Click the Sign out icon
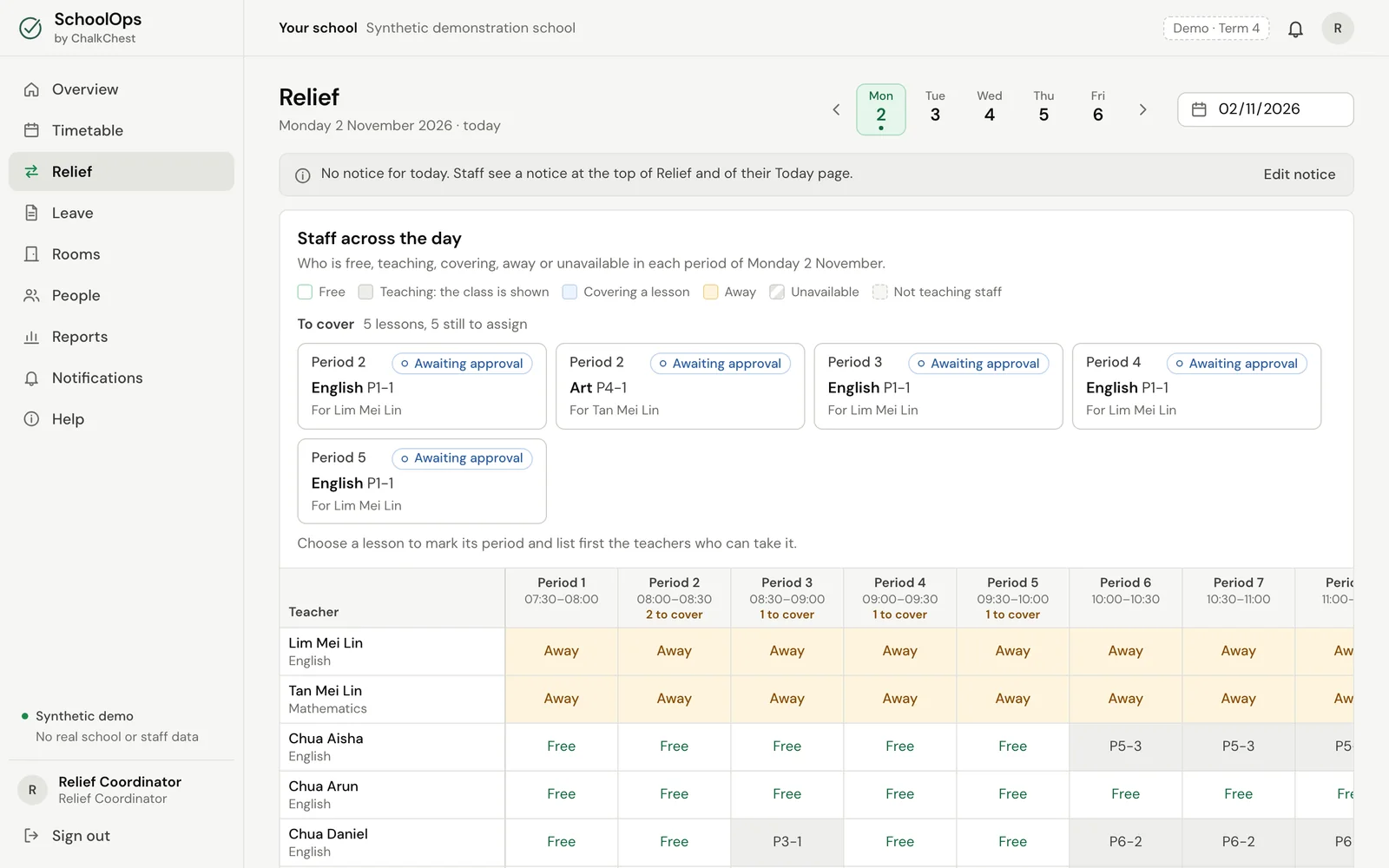1389x868 pixels. [31, 836]
